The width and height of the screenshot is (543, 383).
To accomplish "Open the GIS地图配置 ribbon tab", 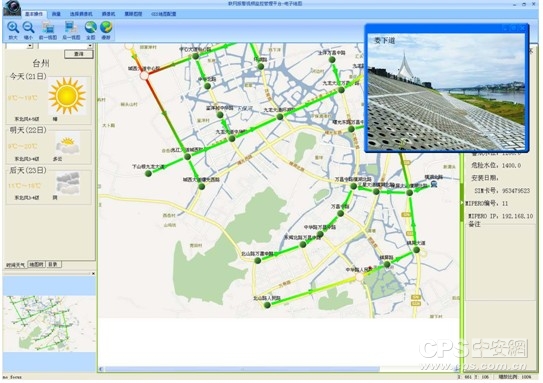I will pyautogui.click(x=164, y=14).
